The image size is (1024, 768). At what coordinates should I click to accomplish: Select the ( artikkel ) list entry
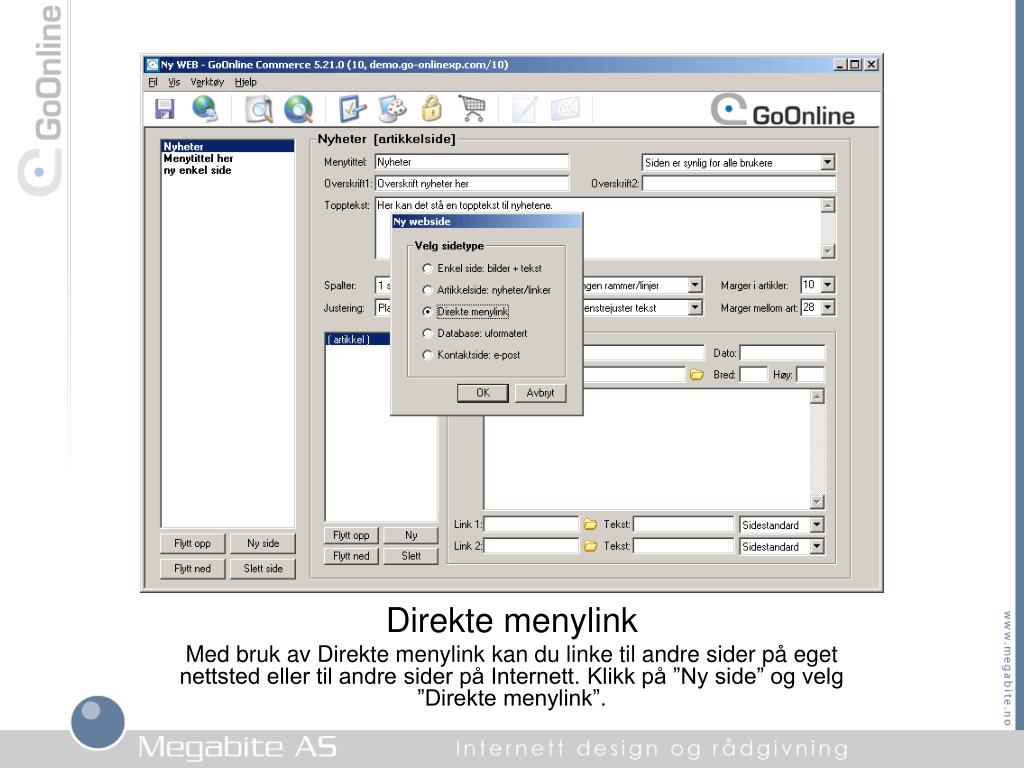[x=358, y=340]
